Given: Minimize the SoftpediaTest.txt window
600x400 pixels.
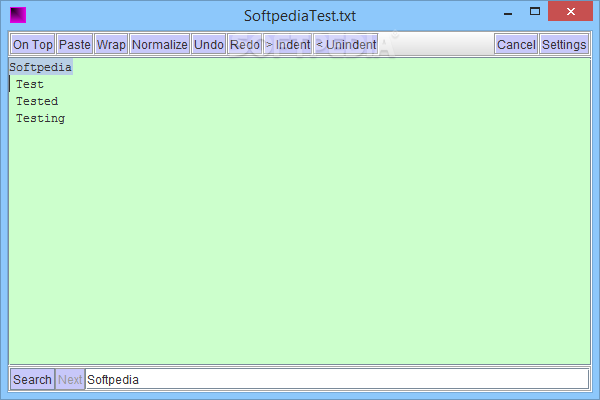Looking at the screenshot, I should 508,13.
